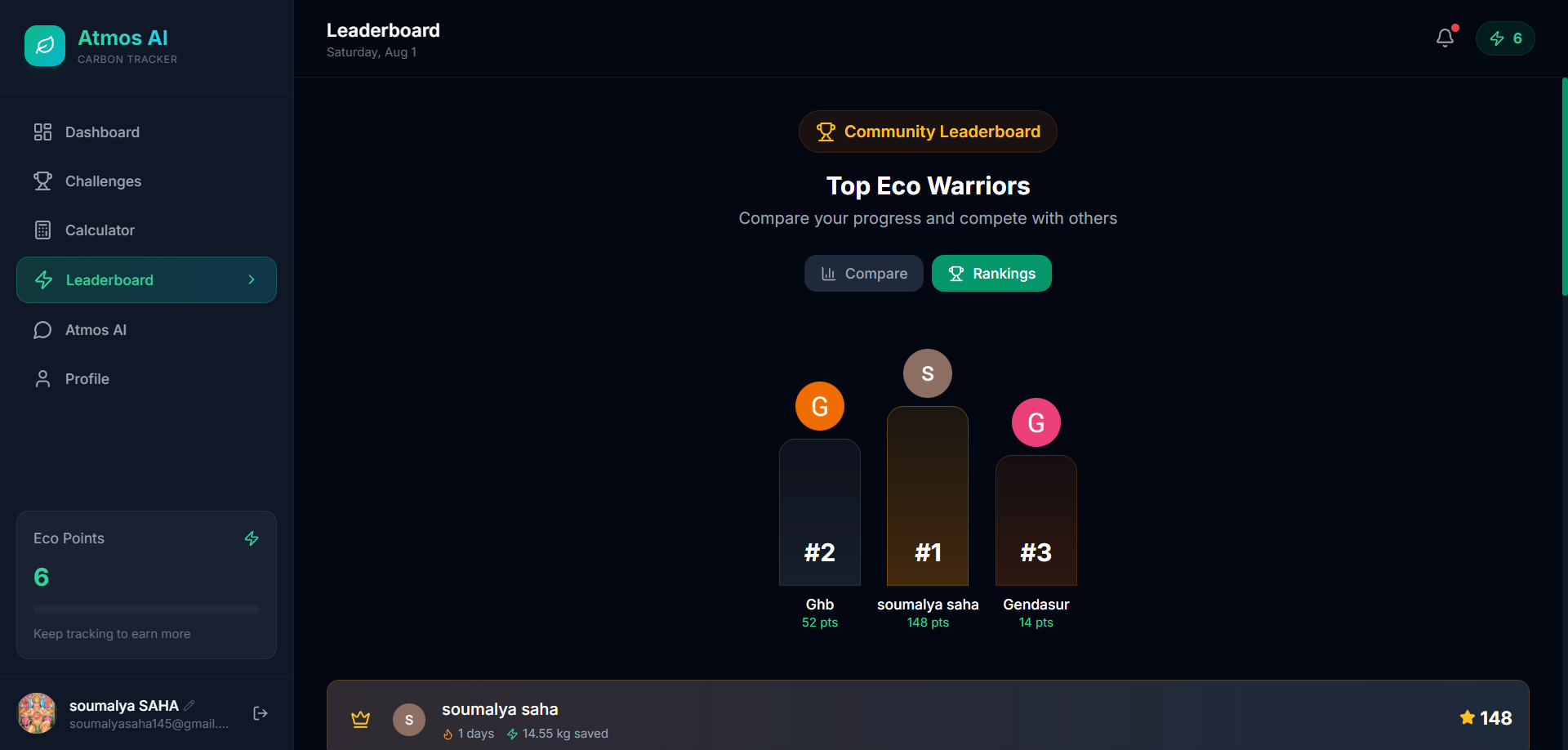Select the Rankings tab
The height and width of the screenshot is (750, 1568).
pyautogui.click(x=991, y=274)
